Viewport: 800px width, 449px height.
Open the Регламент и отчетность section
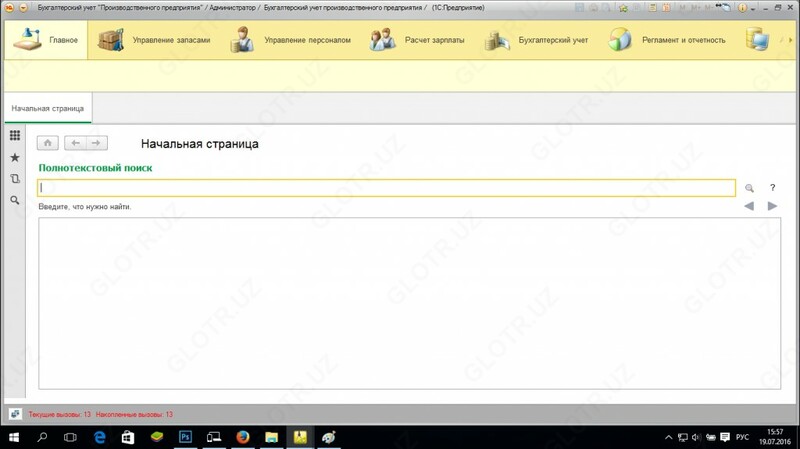[666, 40]
